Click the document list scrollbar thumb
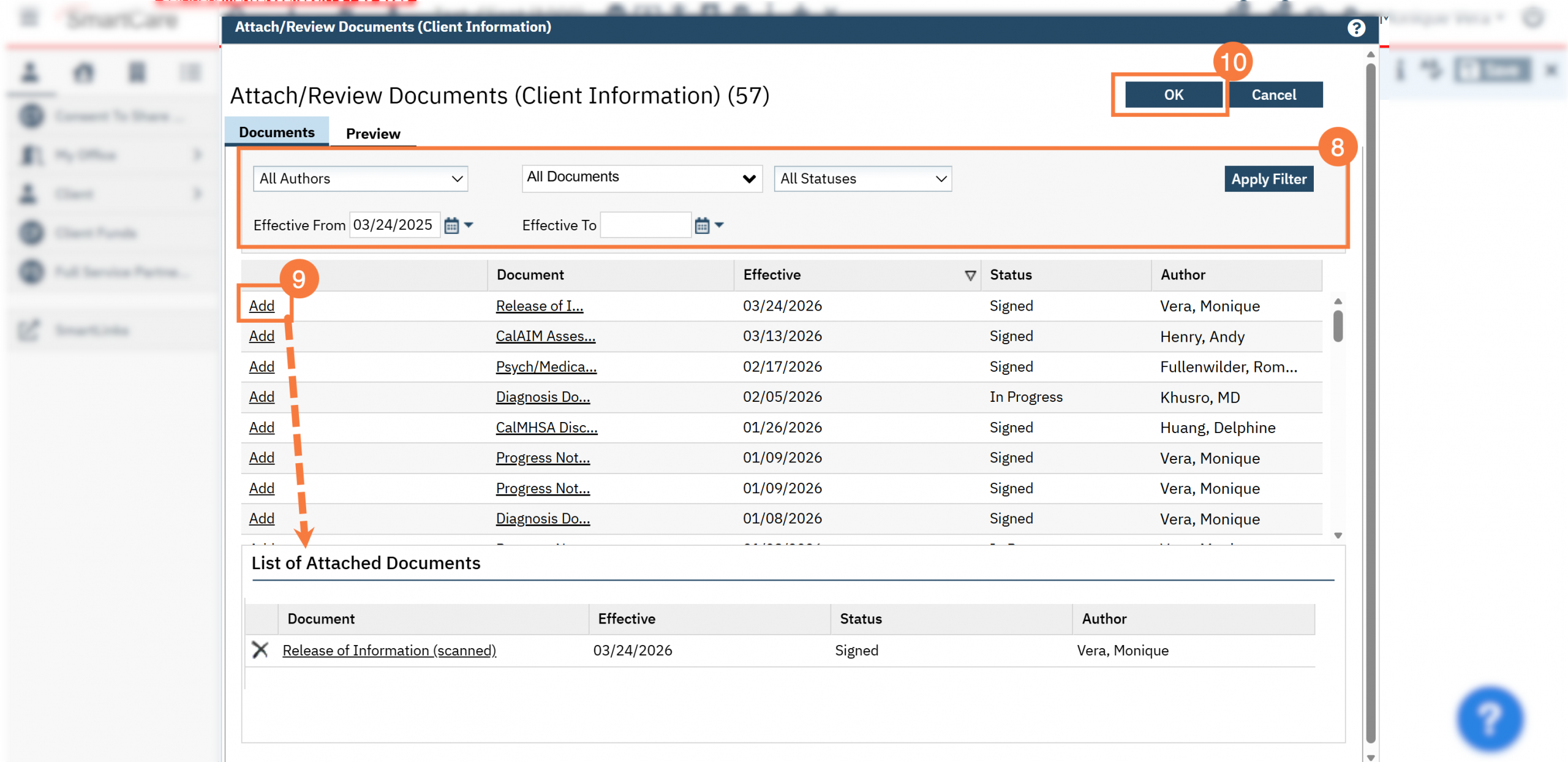The height and width of the screenshot is (762, 1568). [1338, 325]
